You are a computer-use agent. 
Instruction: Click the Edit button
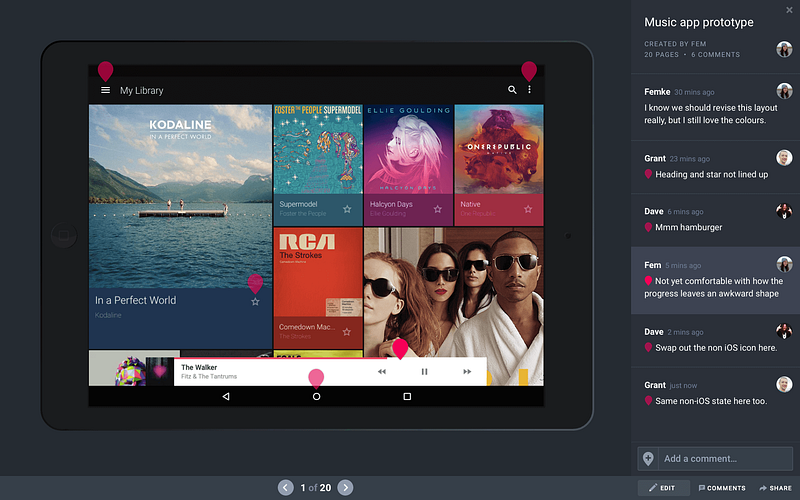(x=663, y=488)
